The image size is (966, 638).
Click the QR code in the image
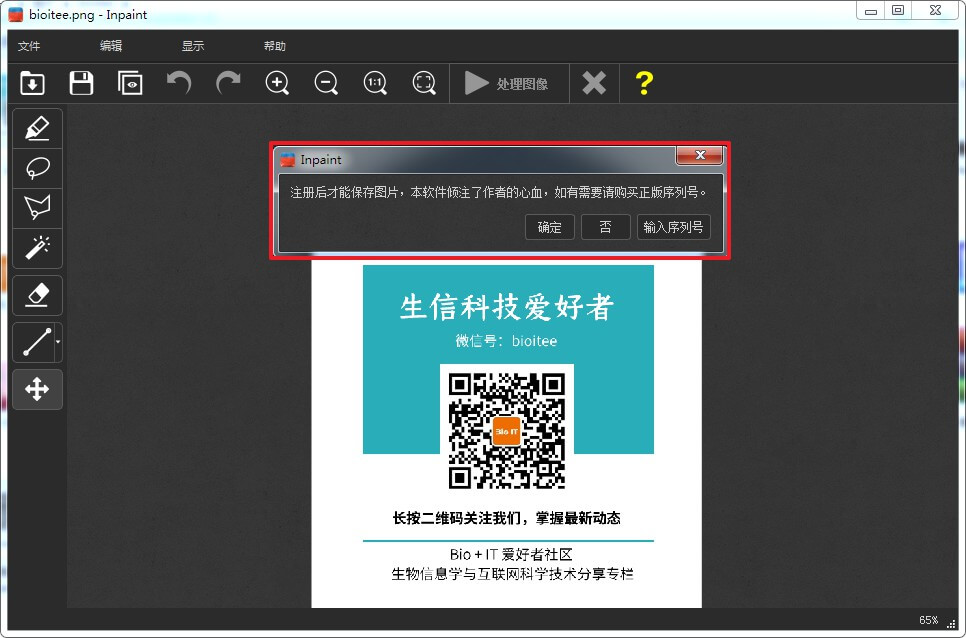(506, 430)
